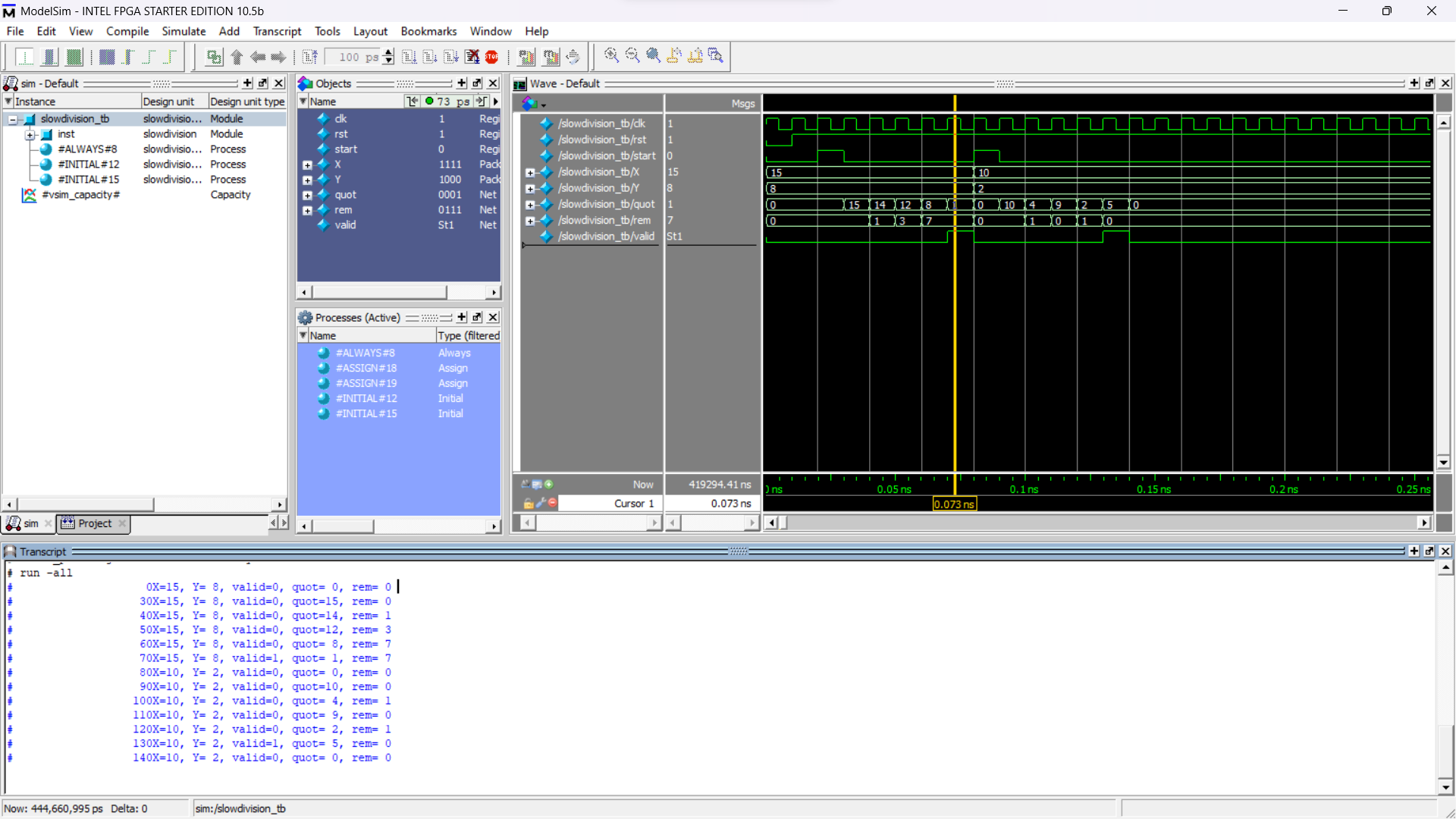Click the Zoom In magnifier icon

pos(611,55)
